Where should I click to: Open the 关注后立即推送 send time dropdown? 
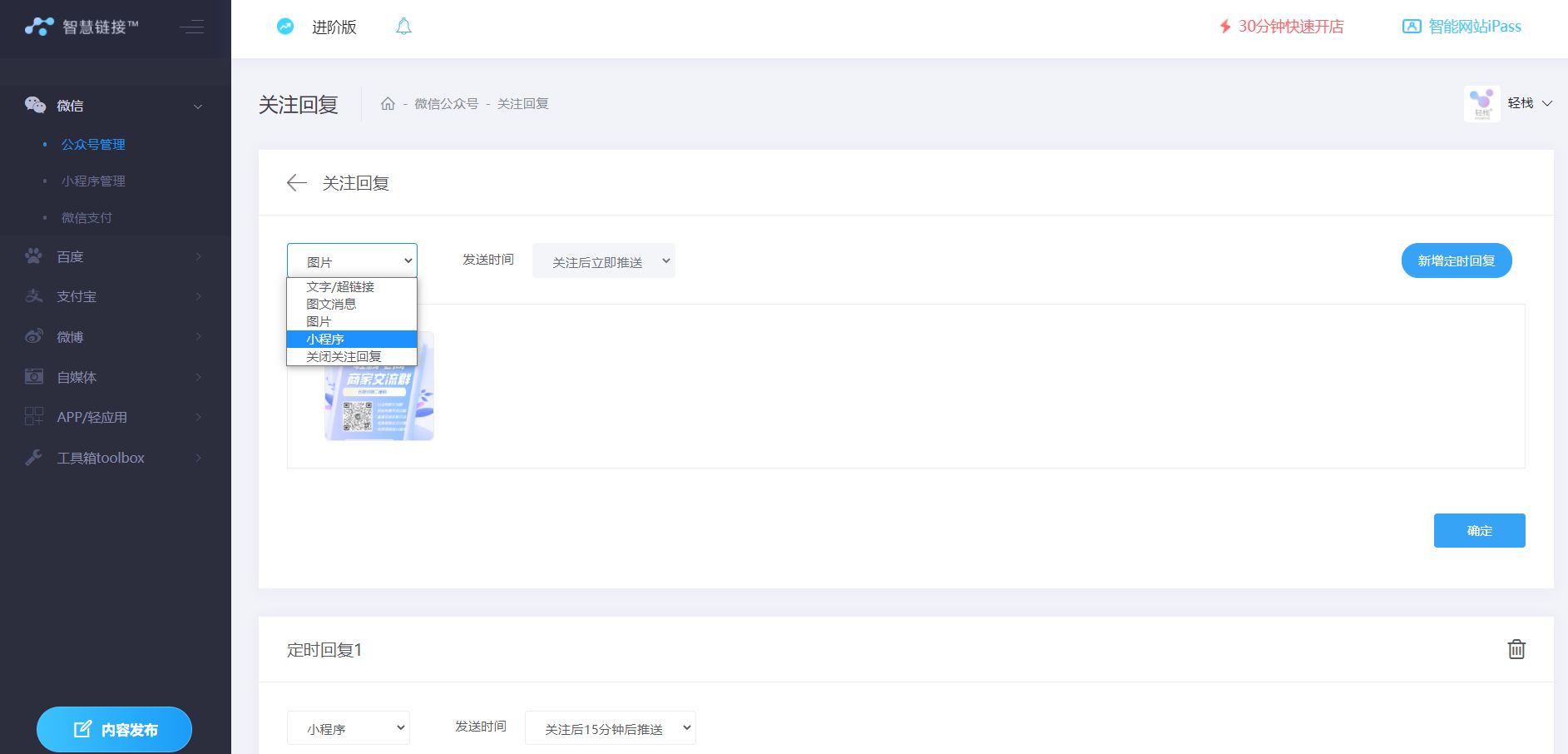[604, 260]
